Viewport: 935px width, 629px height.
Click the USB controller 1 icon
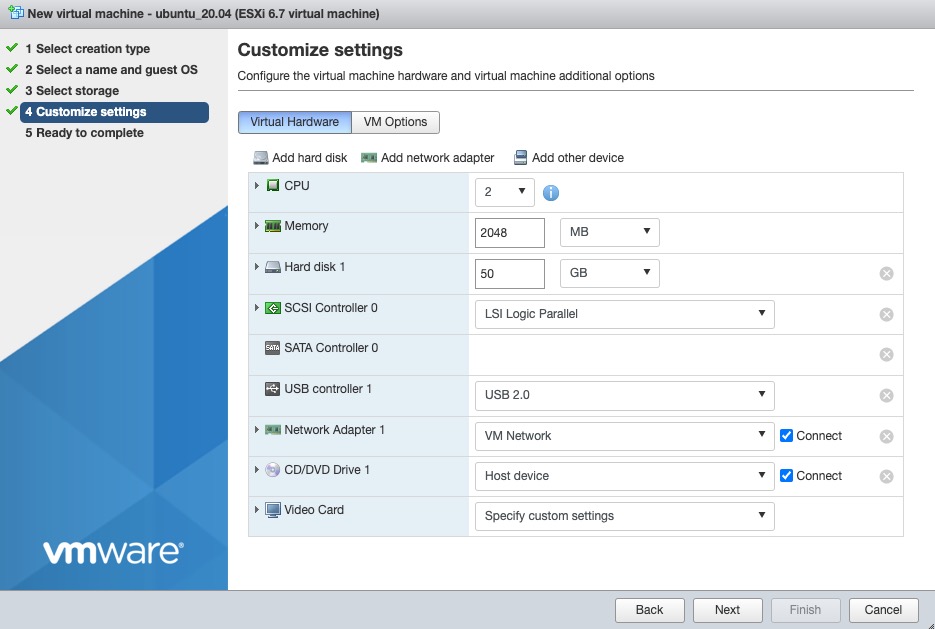tap(273, 389)
